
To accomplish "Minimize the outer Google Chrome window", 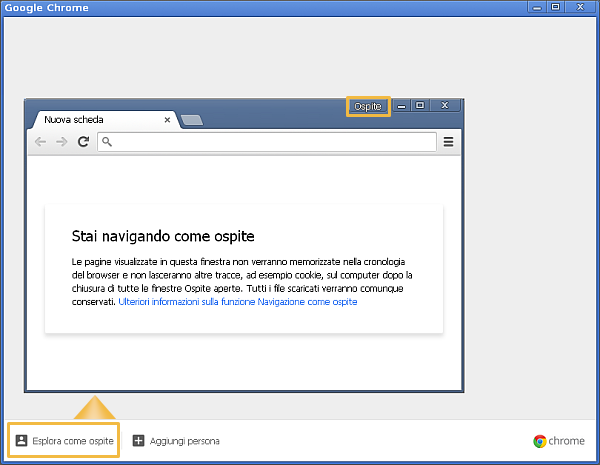I will (537, 7).
